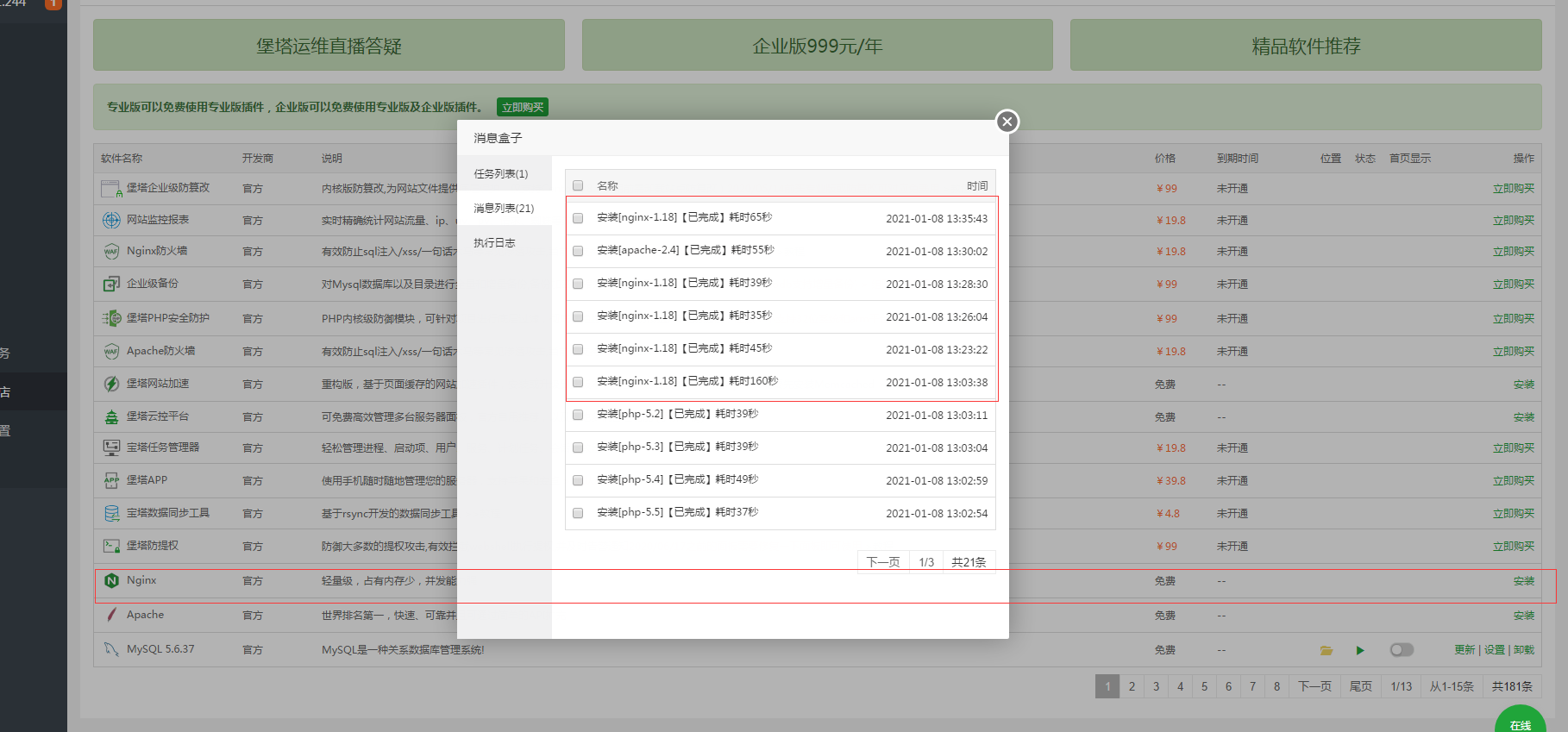The height and width of the screenshot is (732, 1568).
Task: Check the php-5.5 message checkbox
Action: tap(578, 513)
